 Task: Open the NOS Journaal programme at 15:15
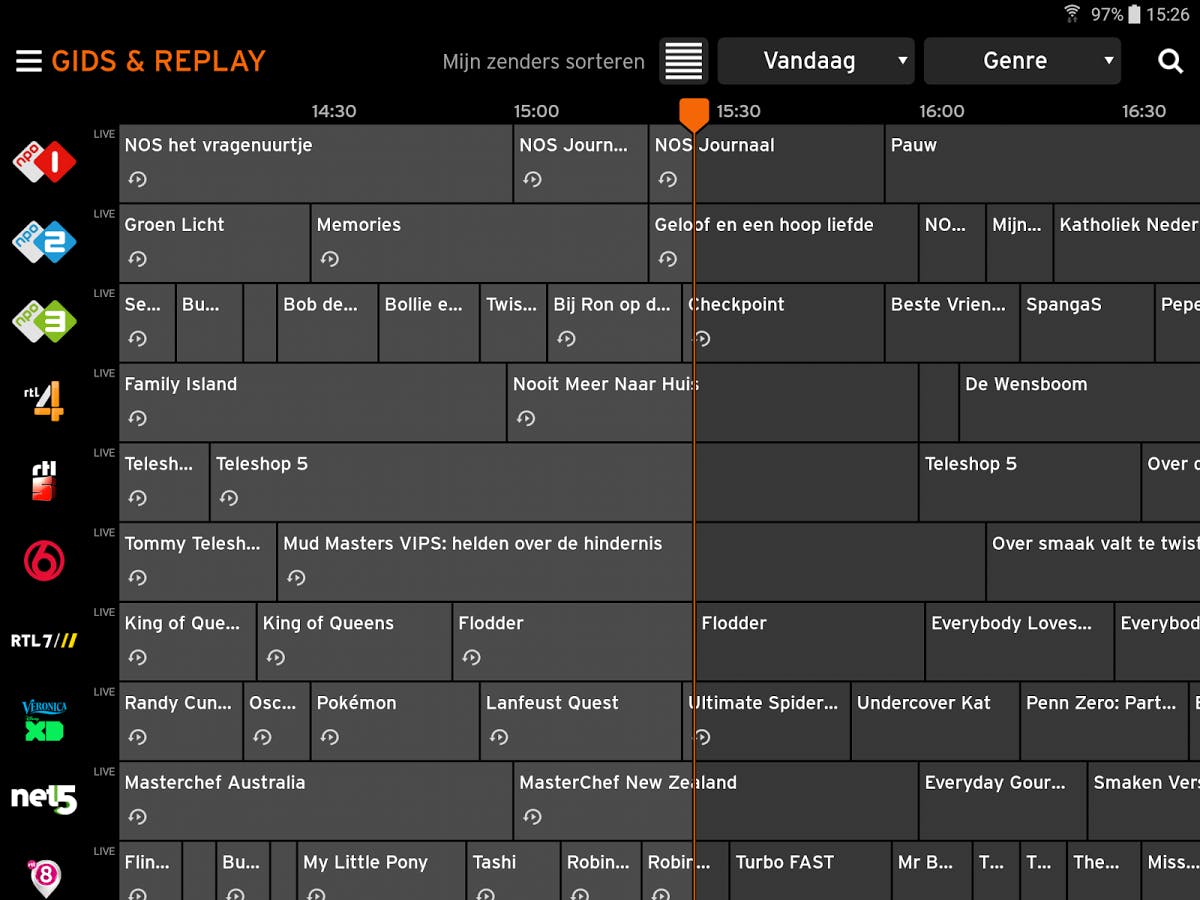[766, 163]
